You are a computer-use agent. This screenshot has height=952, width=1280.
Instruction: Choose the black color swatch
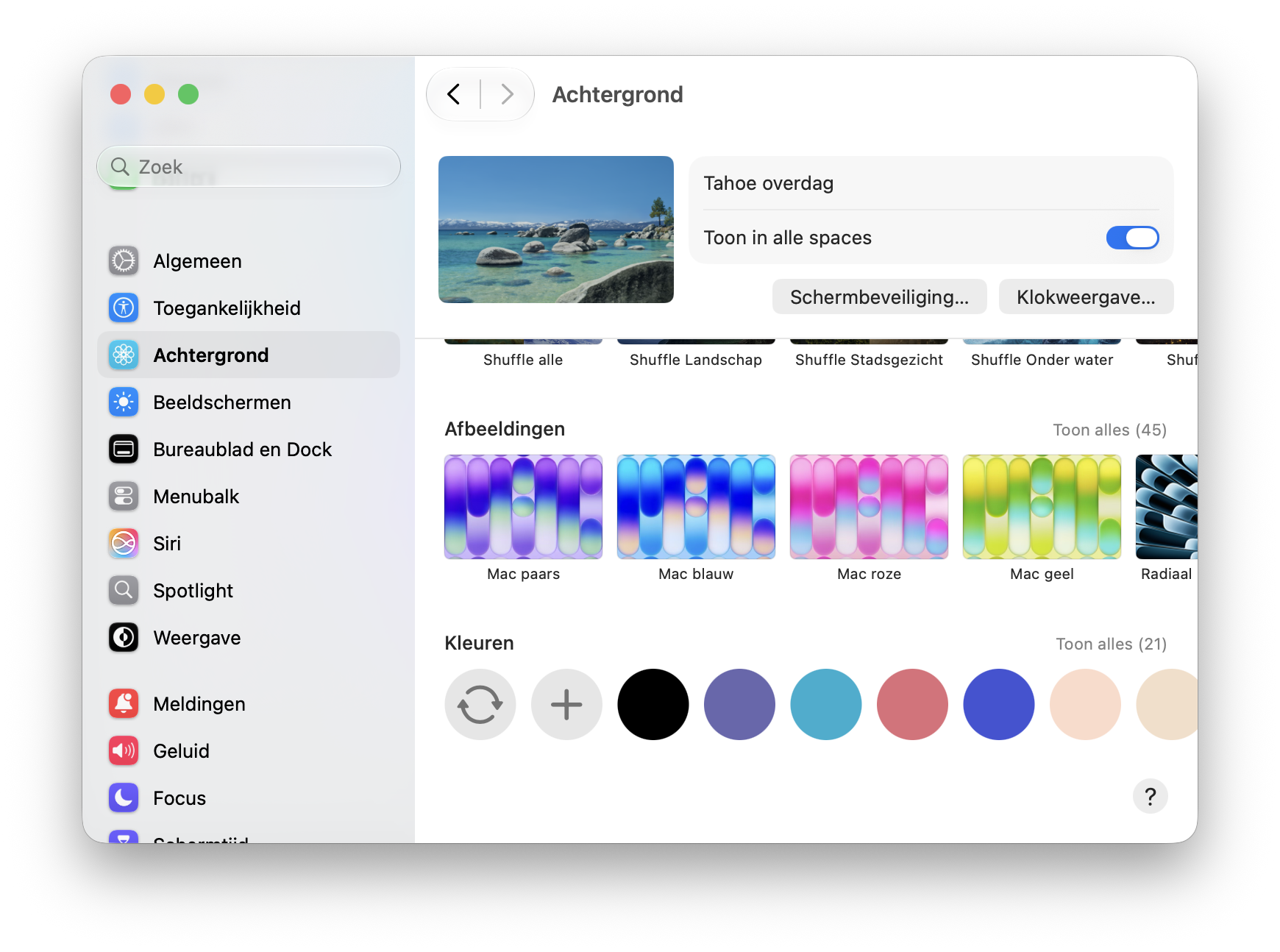(x=653, y=705)
